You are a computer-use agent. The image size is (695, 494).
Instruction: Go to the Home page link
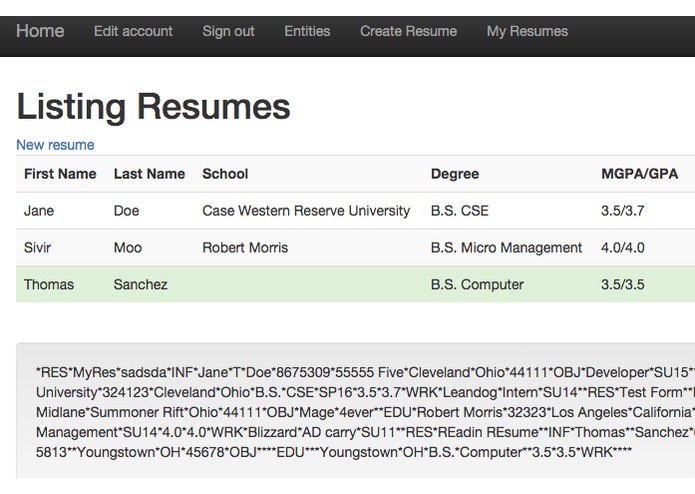pyautogui.click(x=40, y=31)
